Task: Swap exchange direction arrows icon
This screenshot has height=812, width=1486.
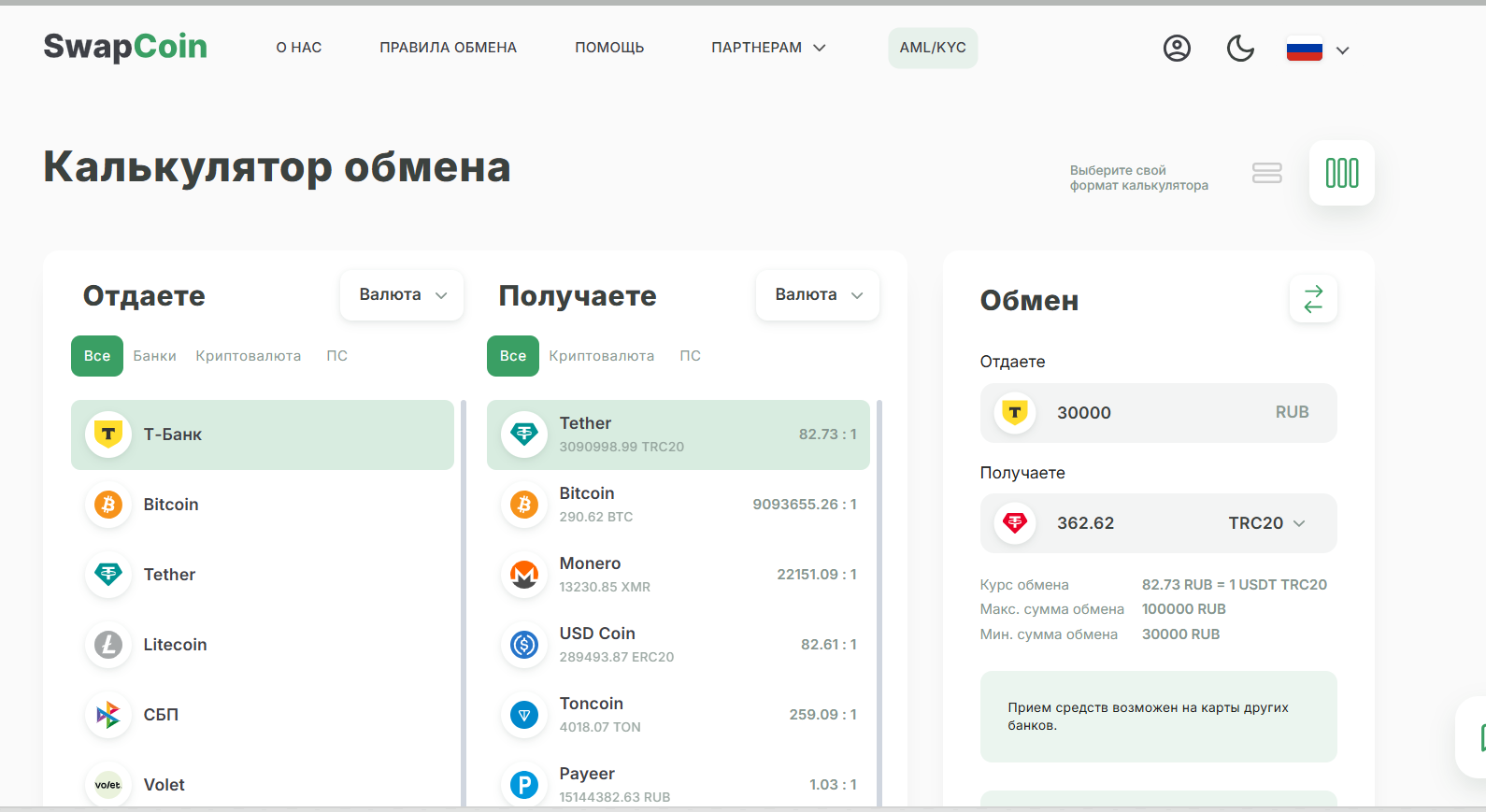Action: (x=1313, y=299)
